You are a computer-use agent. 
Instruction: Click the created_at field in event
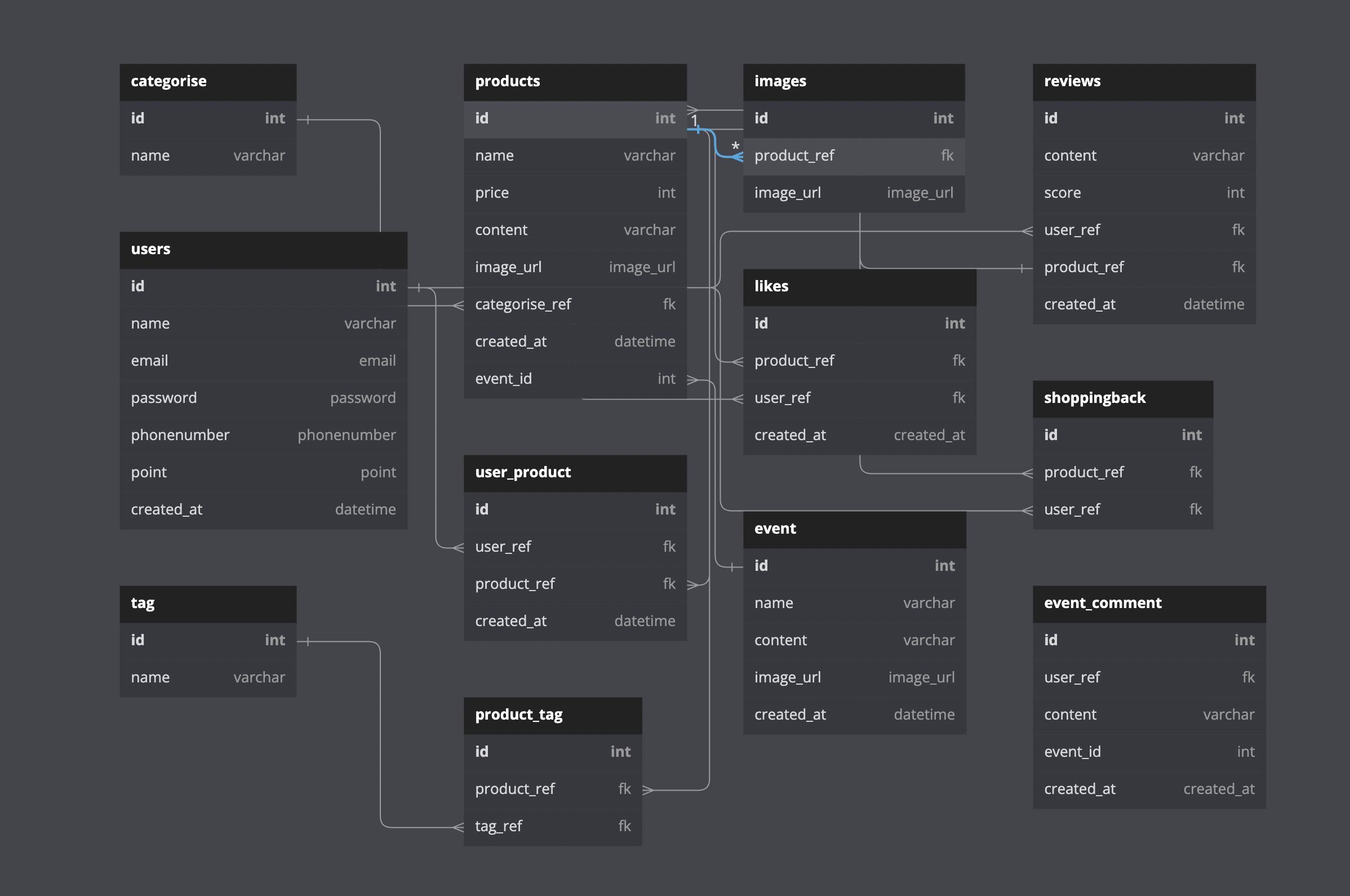(854, 715)
